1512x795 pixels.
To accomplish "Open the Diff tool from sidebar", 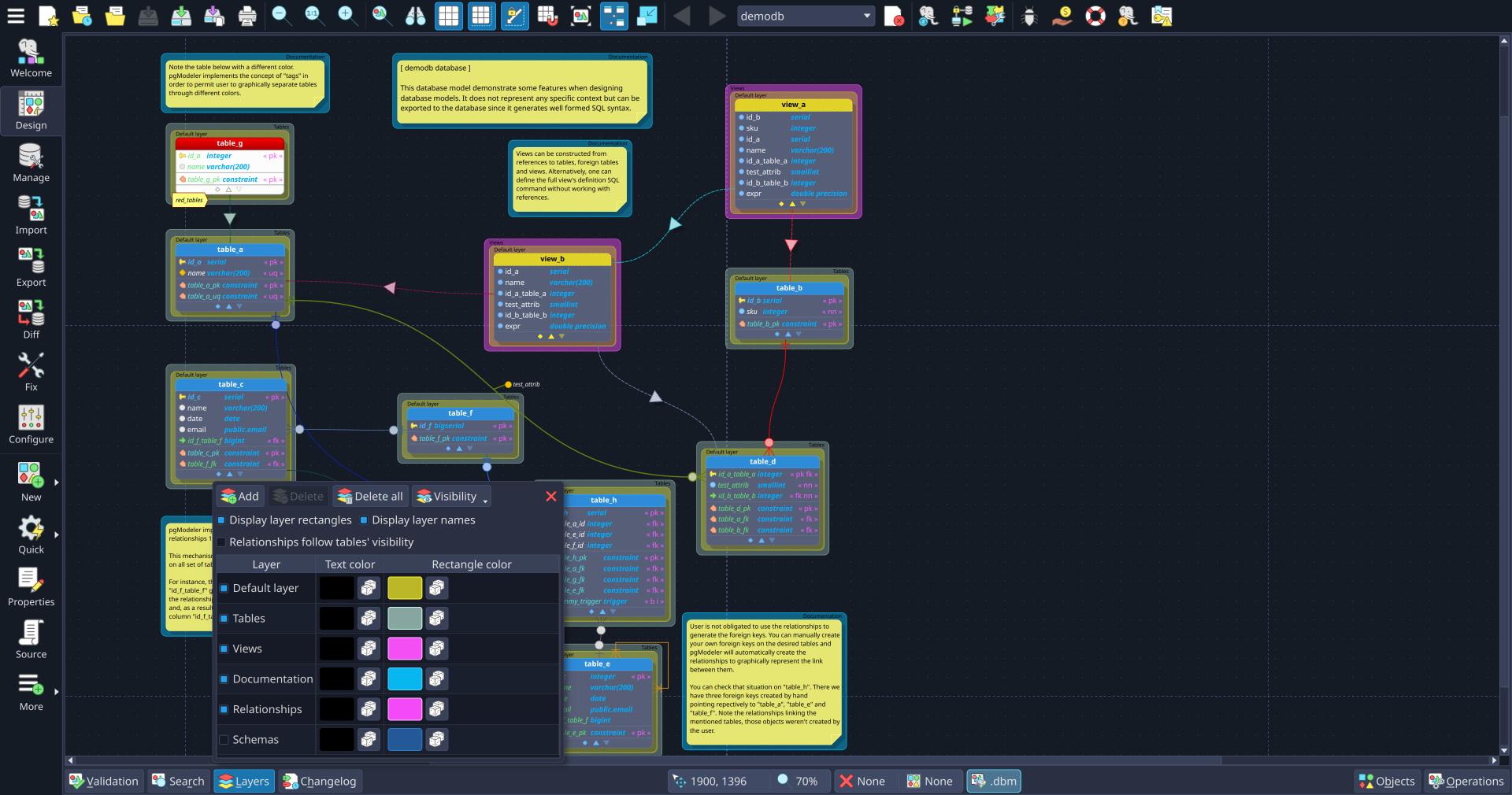I will (x=31, y=318).
